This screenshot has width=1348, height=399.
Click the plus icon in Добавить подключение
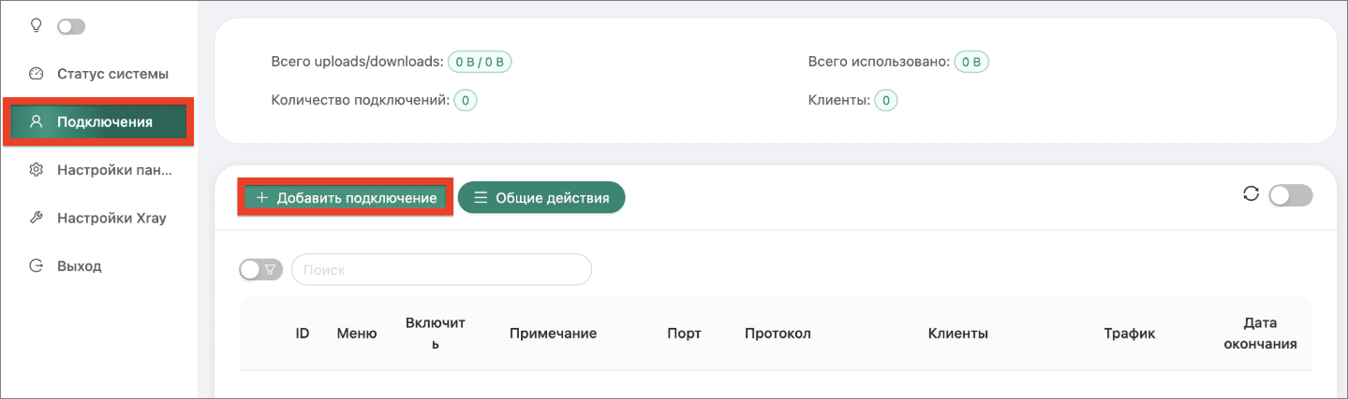[262, 198]
